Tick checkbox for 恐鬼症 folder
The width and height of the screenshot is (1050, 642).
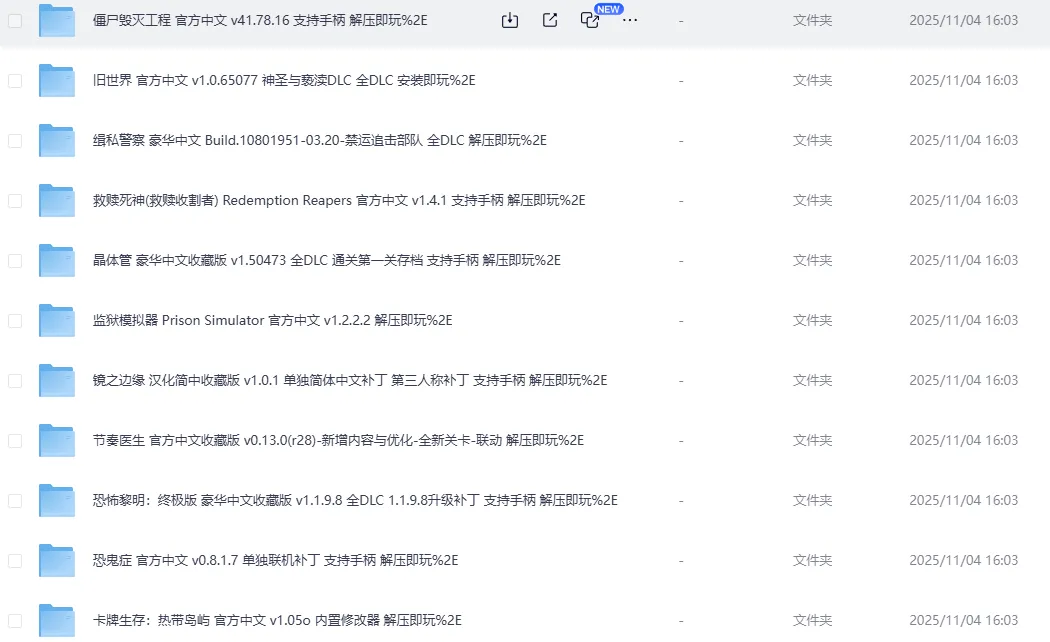click(15, 560)
